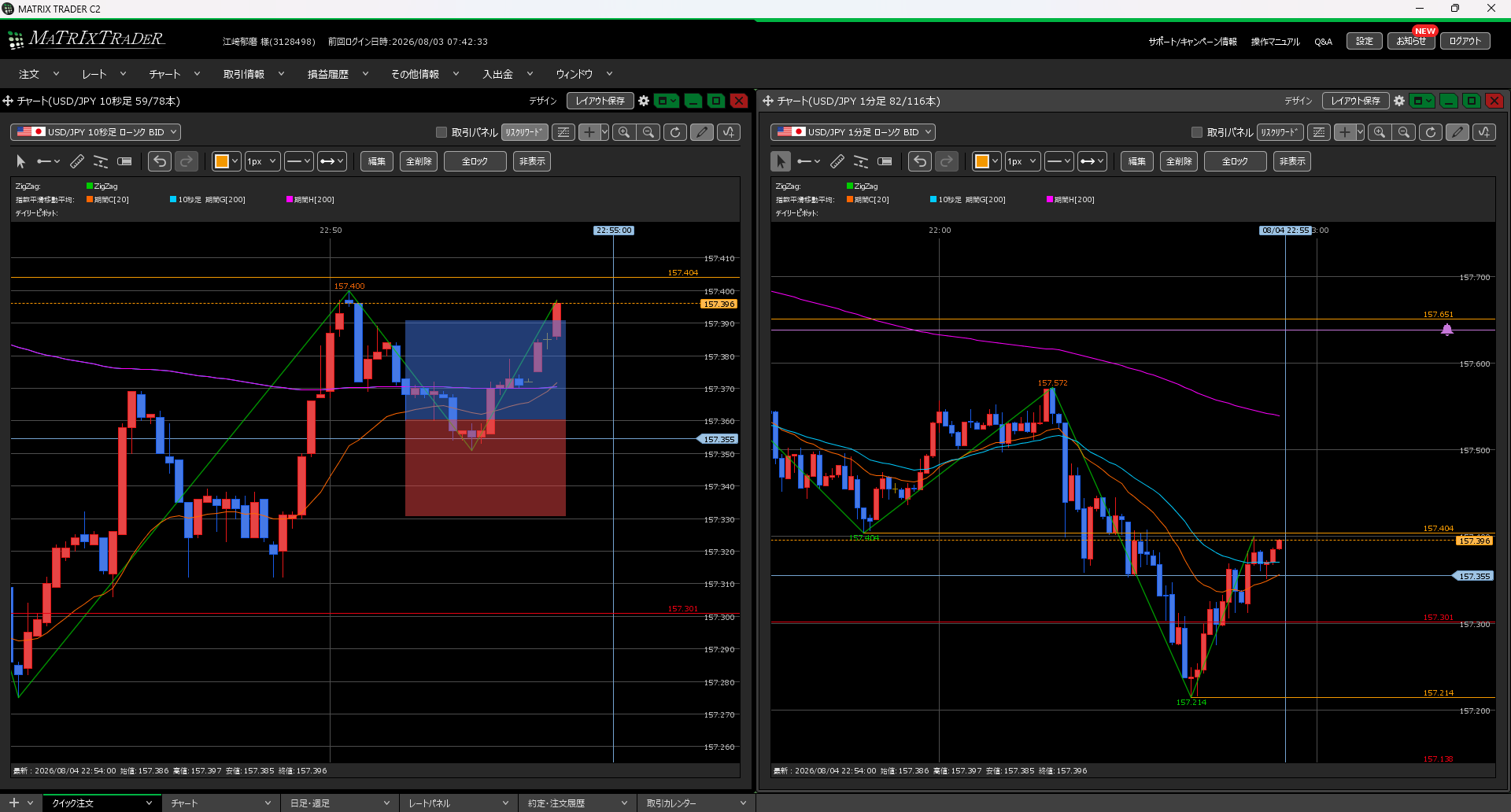The height and width of the screenshot is (812, 1511).
Task: Enable 取引パネル checkbox in the 1分足 chart
Action: click(x=1197, y=132)
